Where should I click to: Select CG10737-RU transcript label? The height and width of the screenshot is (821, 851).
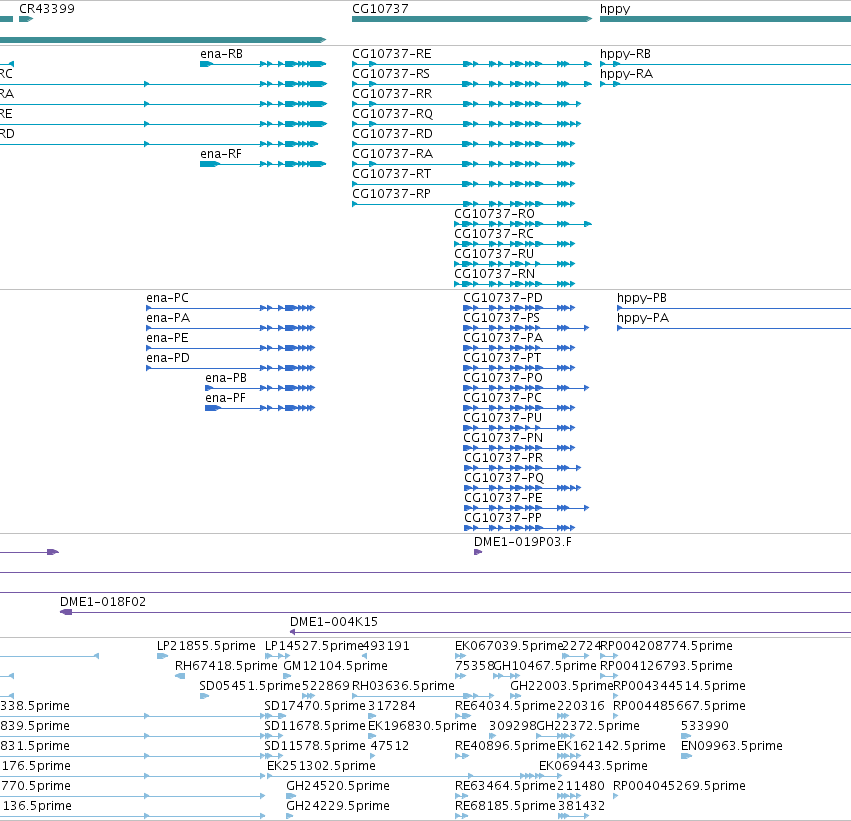click(x=494, y=254)
